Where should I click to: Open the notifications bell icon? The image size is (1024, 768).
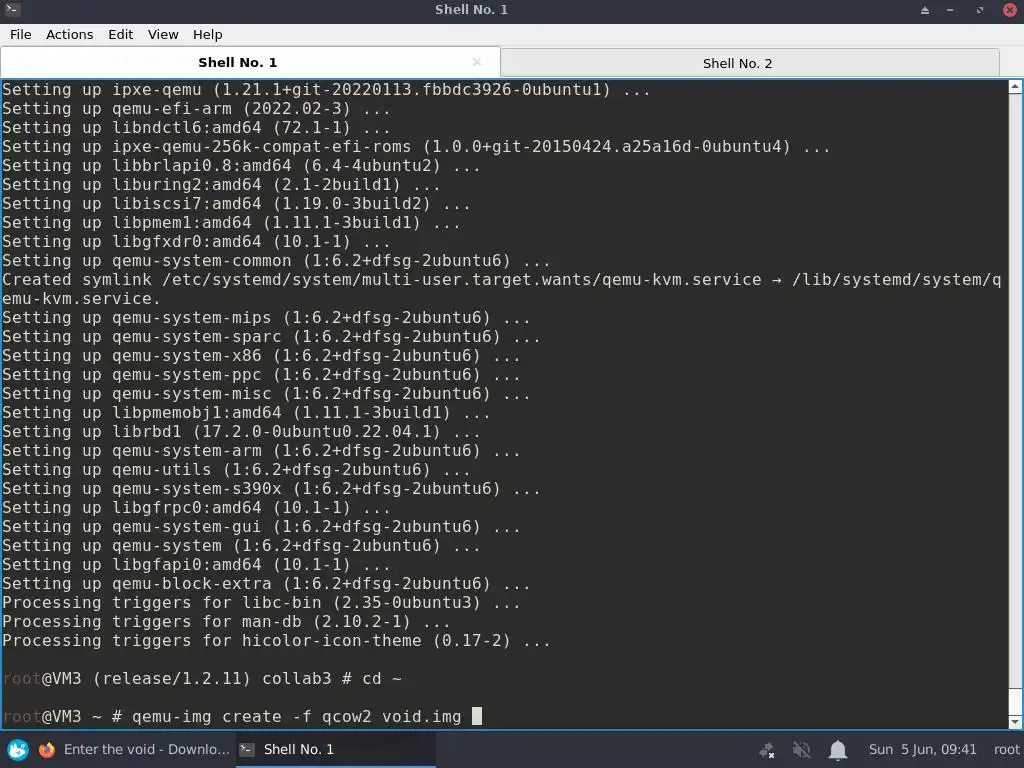(x=838, y=750)
